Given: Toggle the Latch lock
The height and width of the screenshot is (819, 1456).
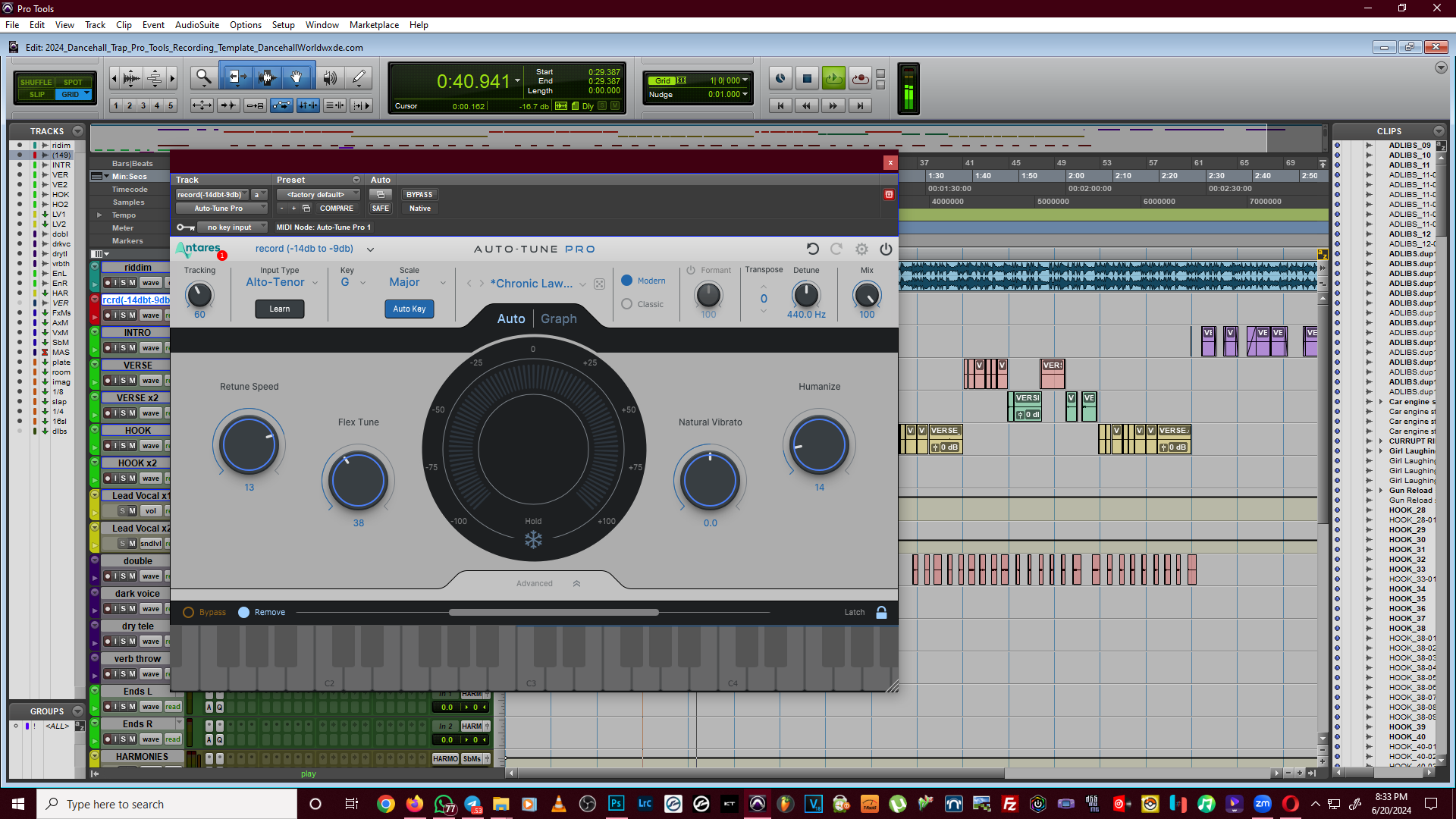Looking at the screenshot, I should click(x=881, y=612).
